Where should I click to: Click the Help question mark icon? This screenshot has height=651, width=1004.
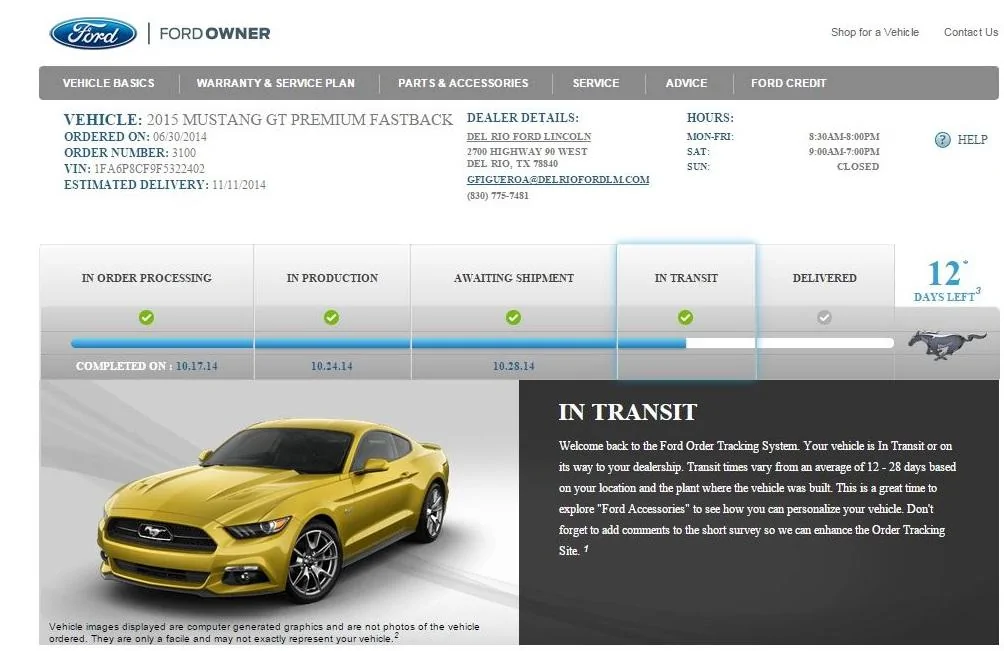coord(943,140)
